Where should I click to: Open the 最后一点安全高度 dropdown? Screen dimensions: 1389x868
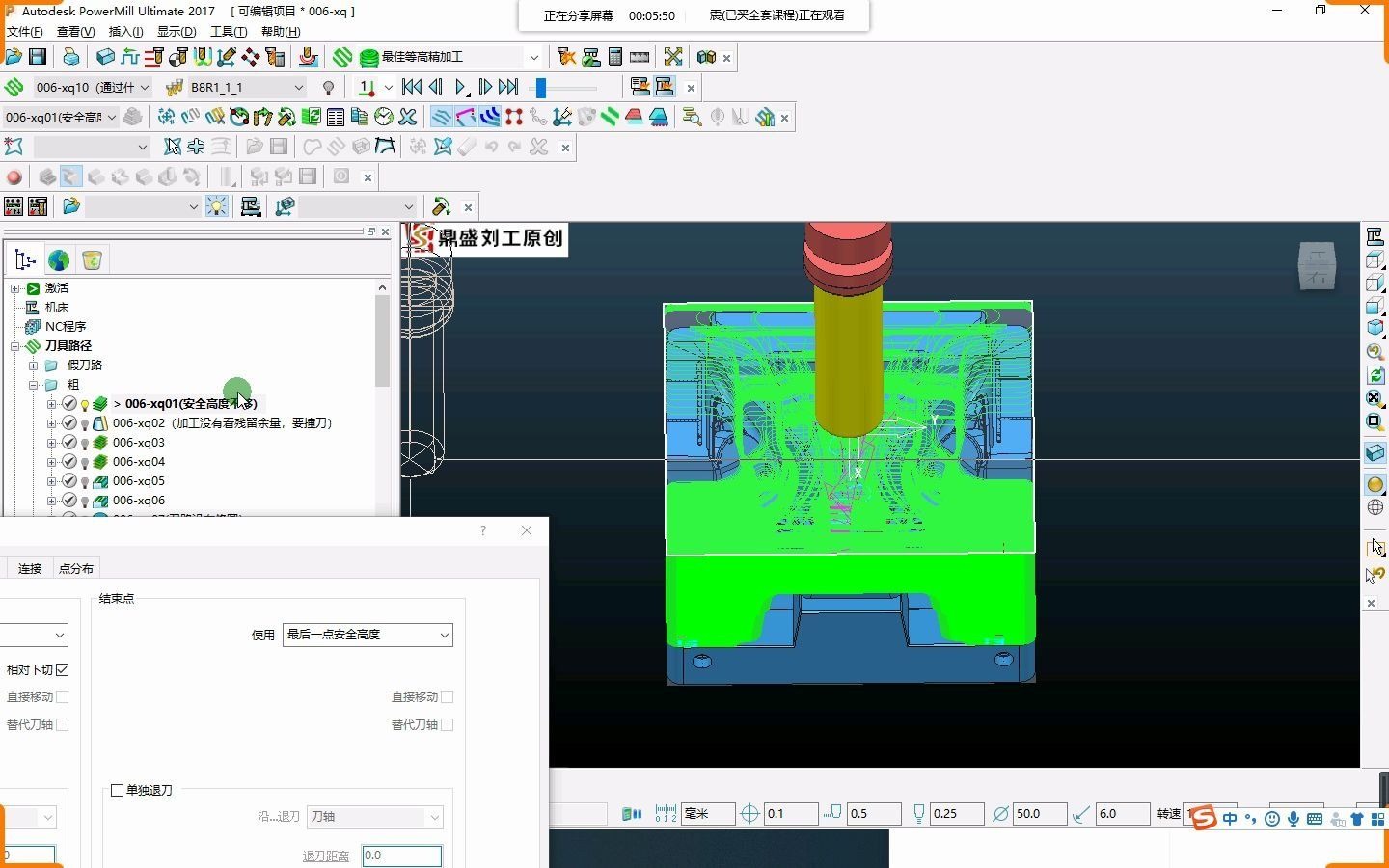point(368,635)
